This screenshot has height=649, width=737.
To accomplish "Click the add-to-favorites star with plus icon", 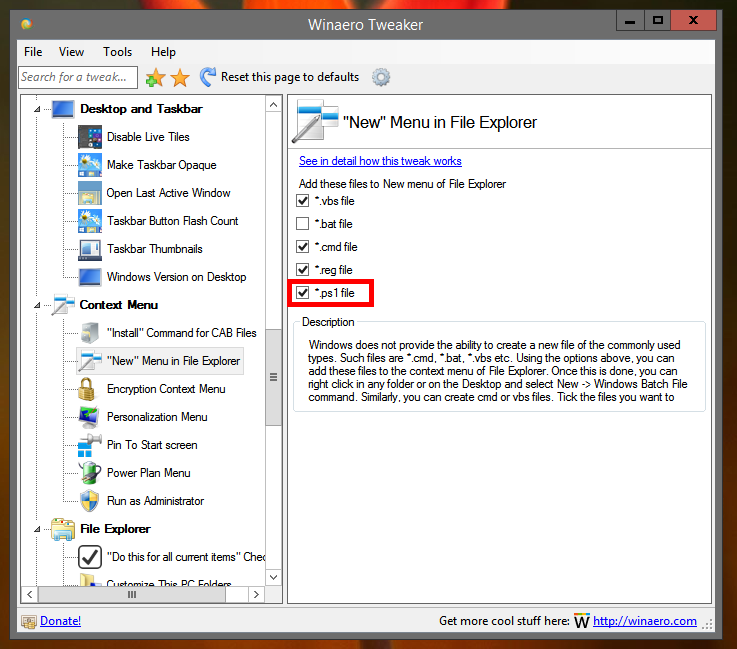I will [155, 78].
